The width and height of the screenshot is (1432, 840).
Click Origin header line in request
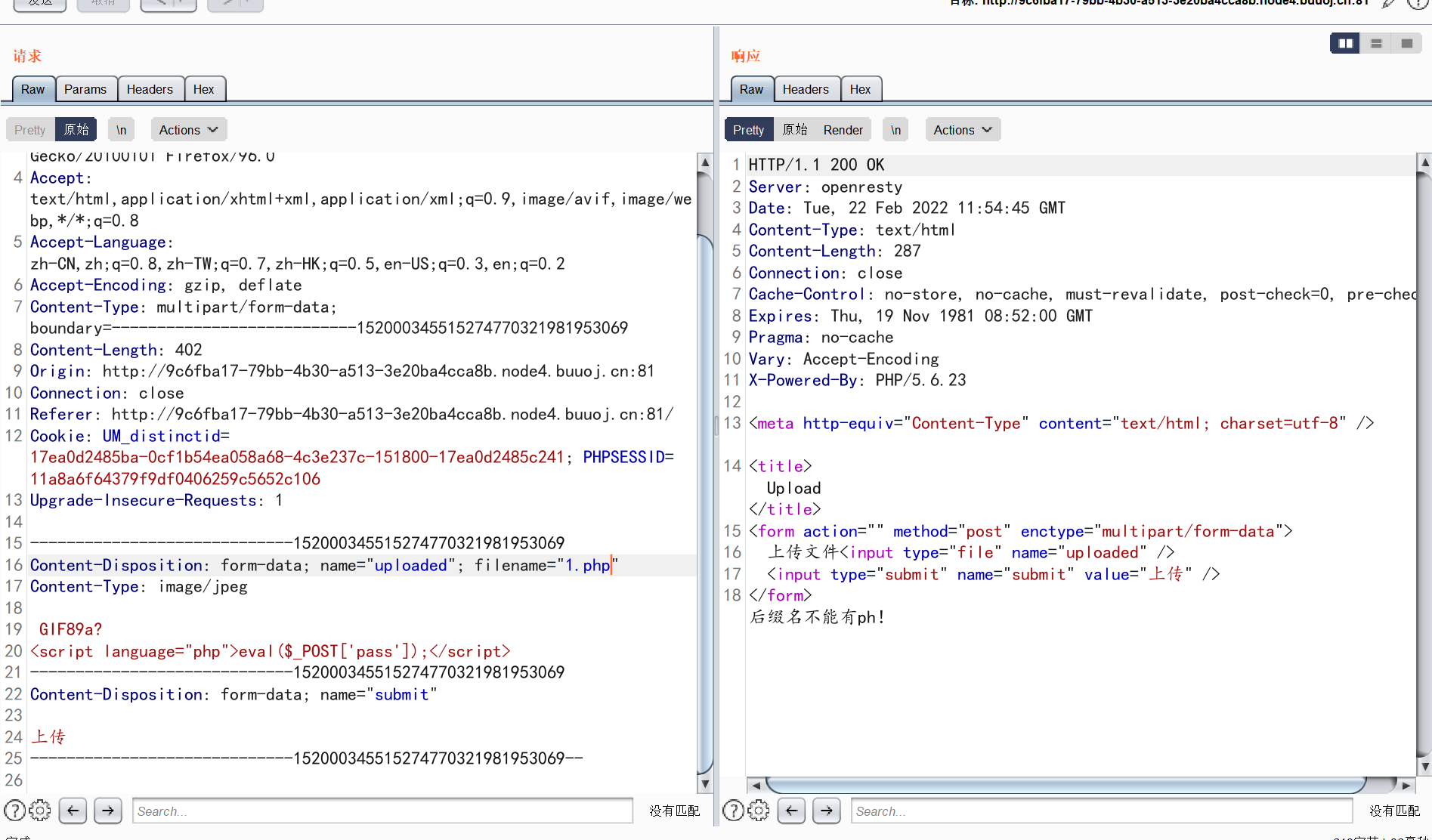(x=342, y=371)
